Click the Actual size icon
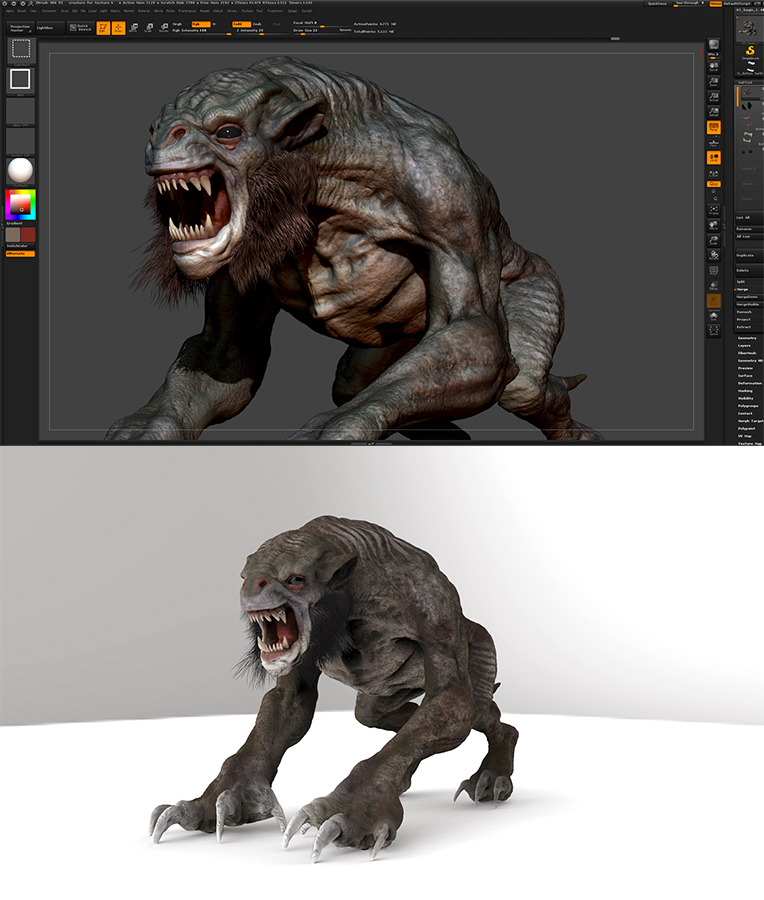Screen dimensions: 764x900 713,98
